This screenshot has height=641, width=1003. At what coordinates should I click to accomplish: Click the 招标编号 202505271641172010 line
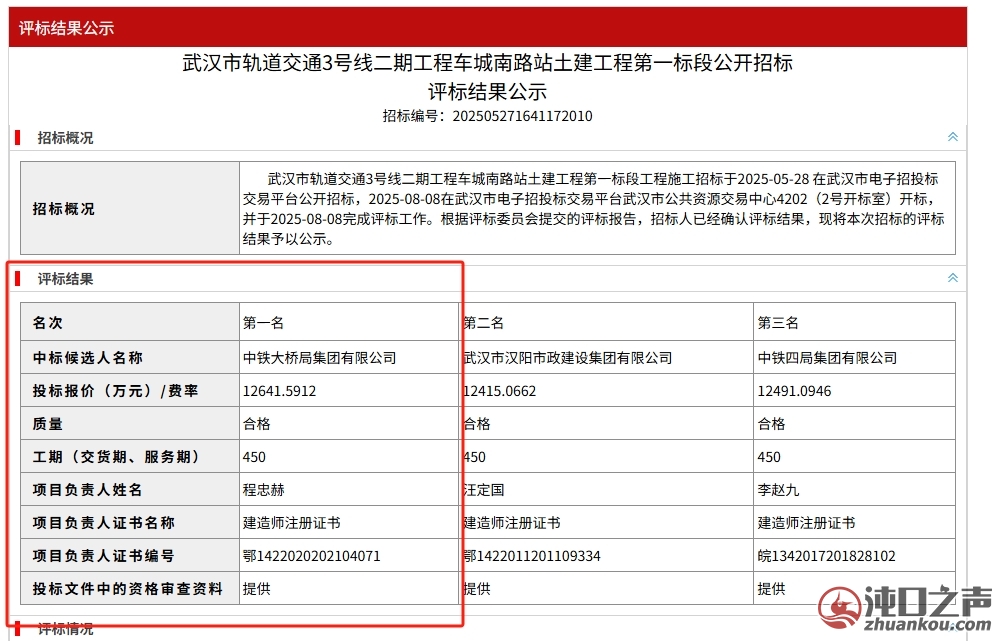(487, 116)
